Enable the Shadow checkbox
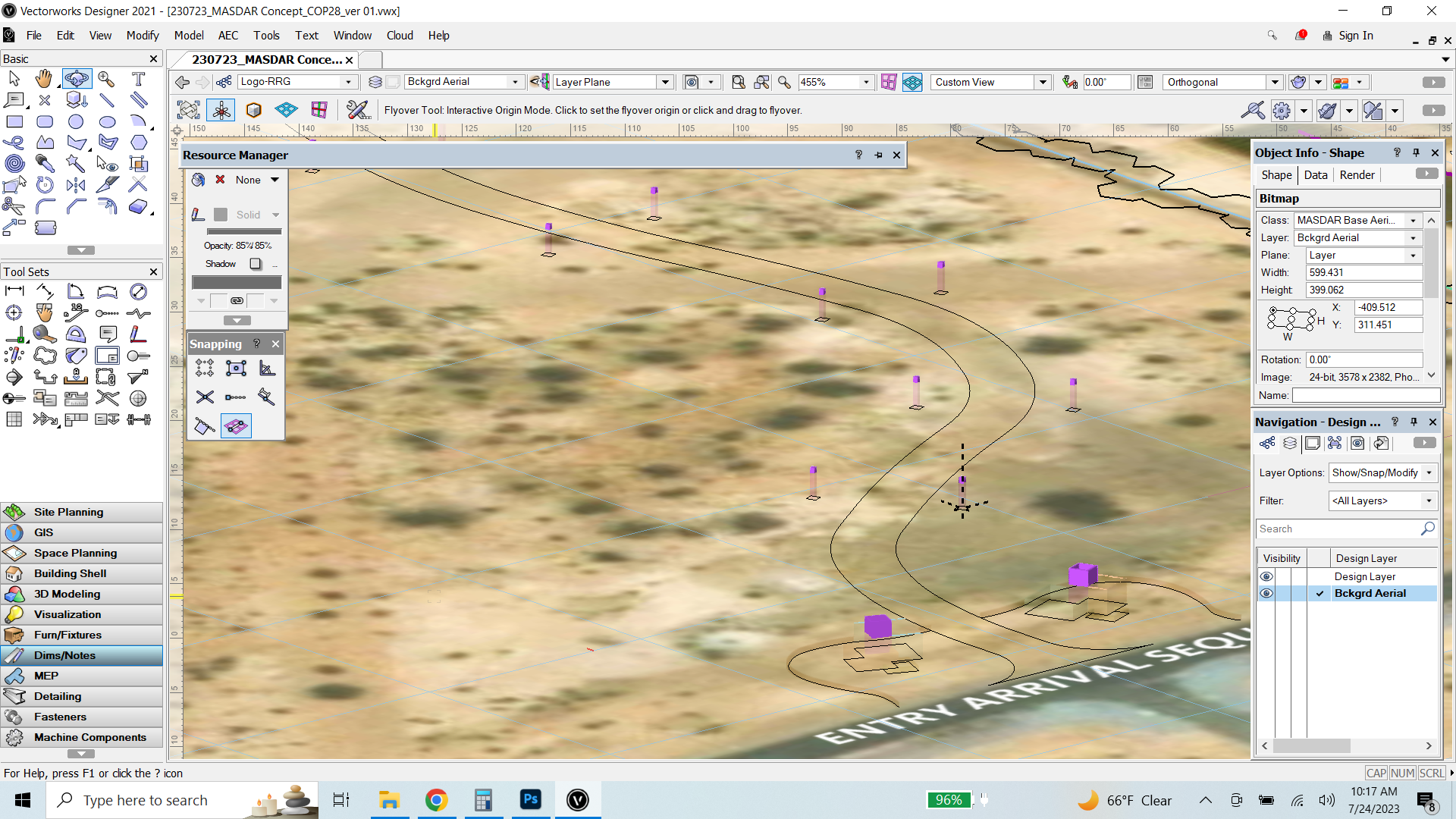1456x819 pixels. click(x=256, y=264)
